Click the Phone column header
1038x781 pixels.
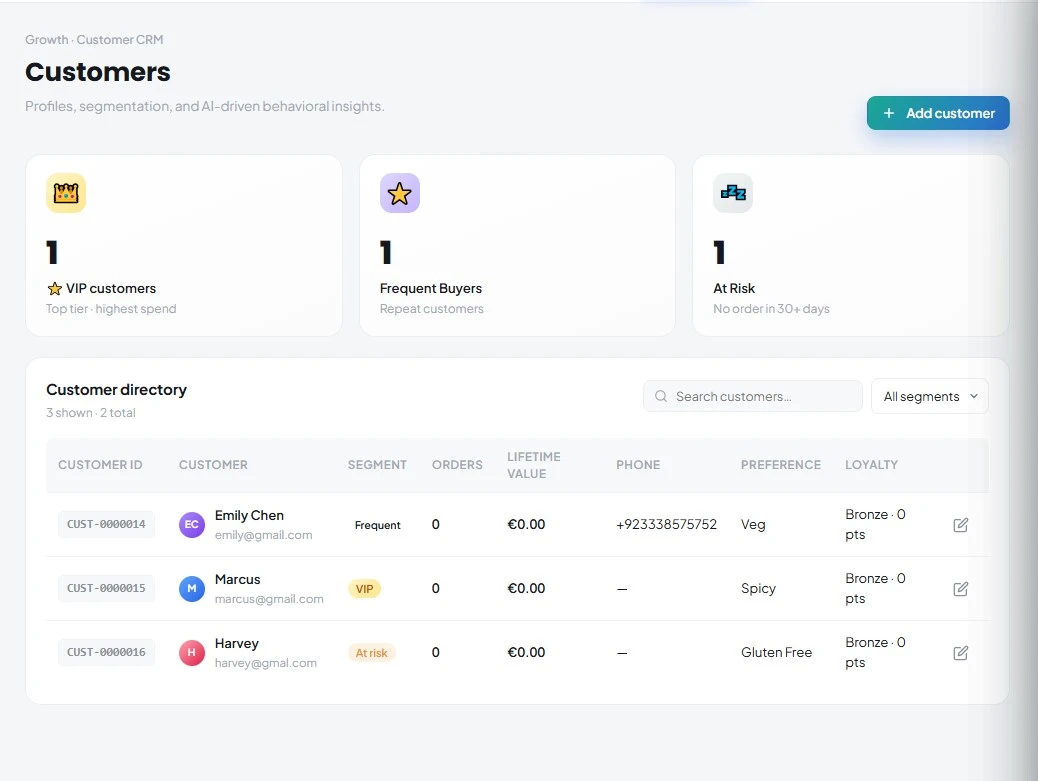tap(638, 465)
